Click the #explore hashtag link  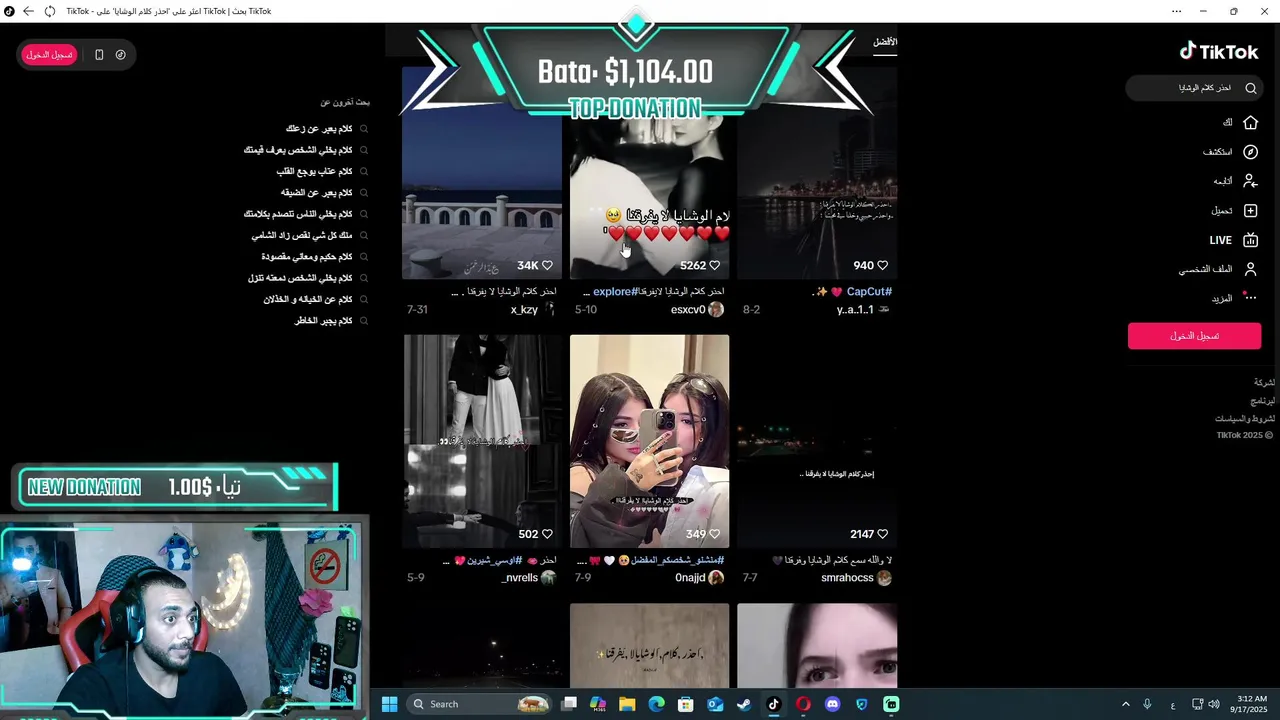[615, 292]
